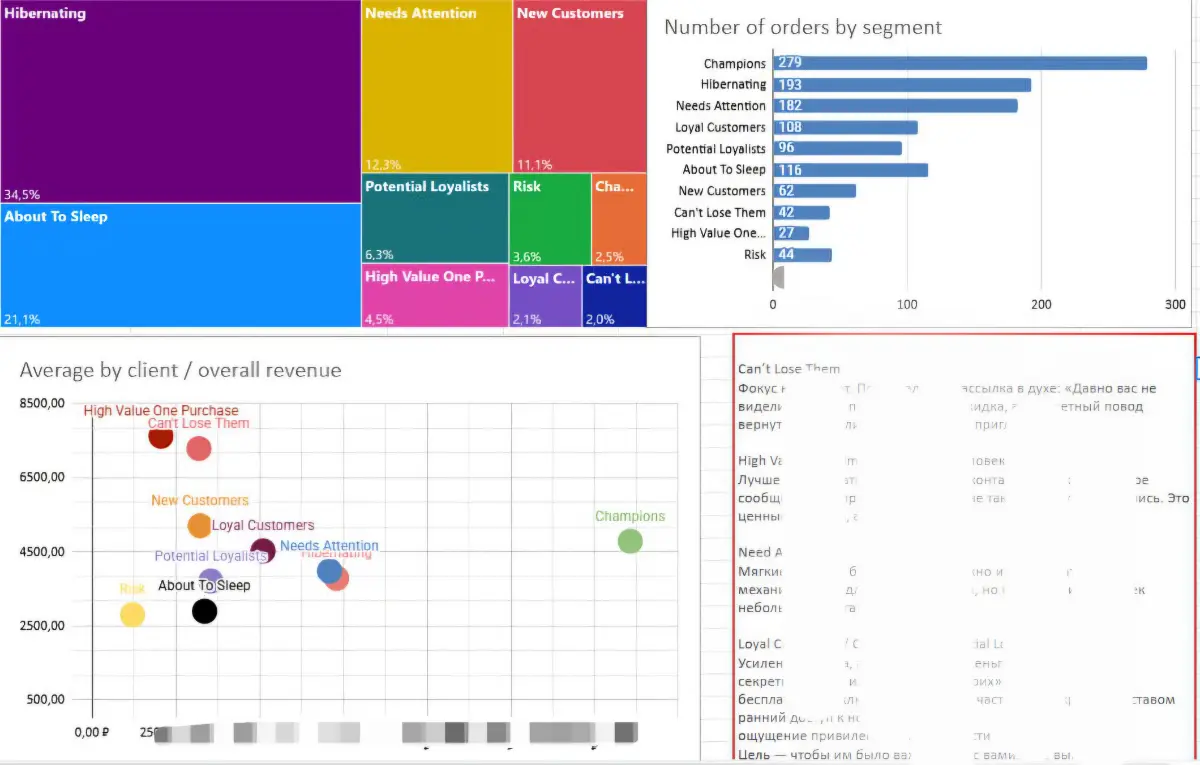1200x765 pixels.
Task: Click the Can't Lose Them heading in text panel
Action: click(789, 369)
